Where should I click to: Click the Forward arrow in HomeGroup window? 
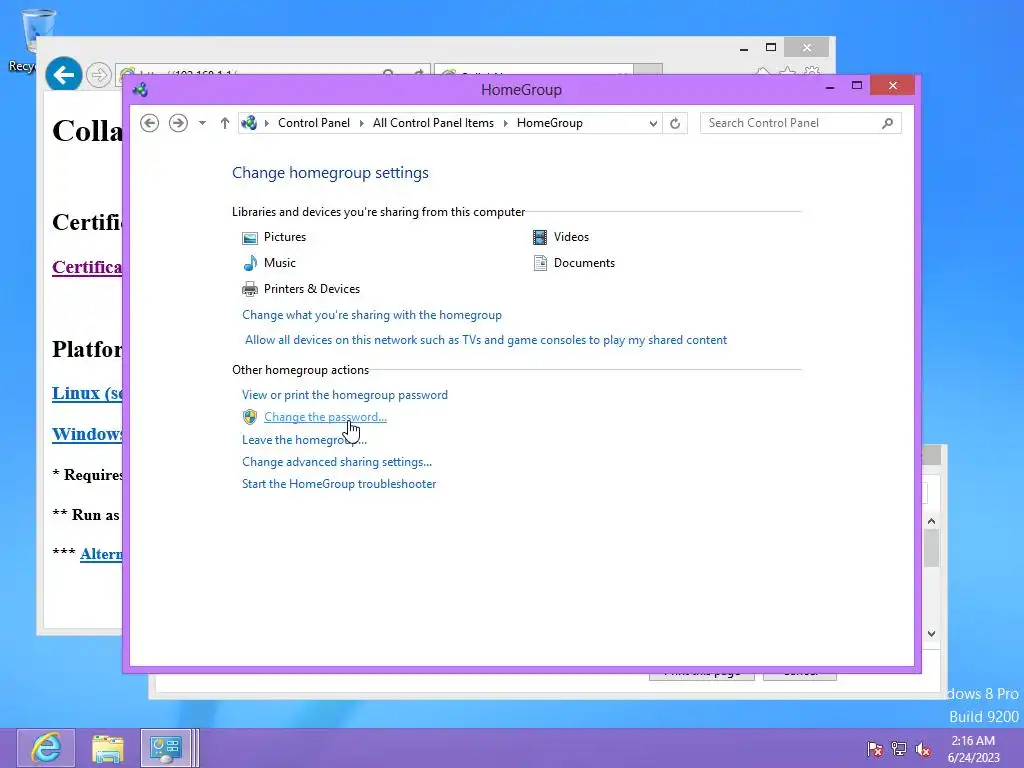[178, 123]
